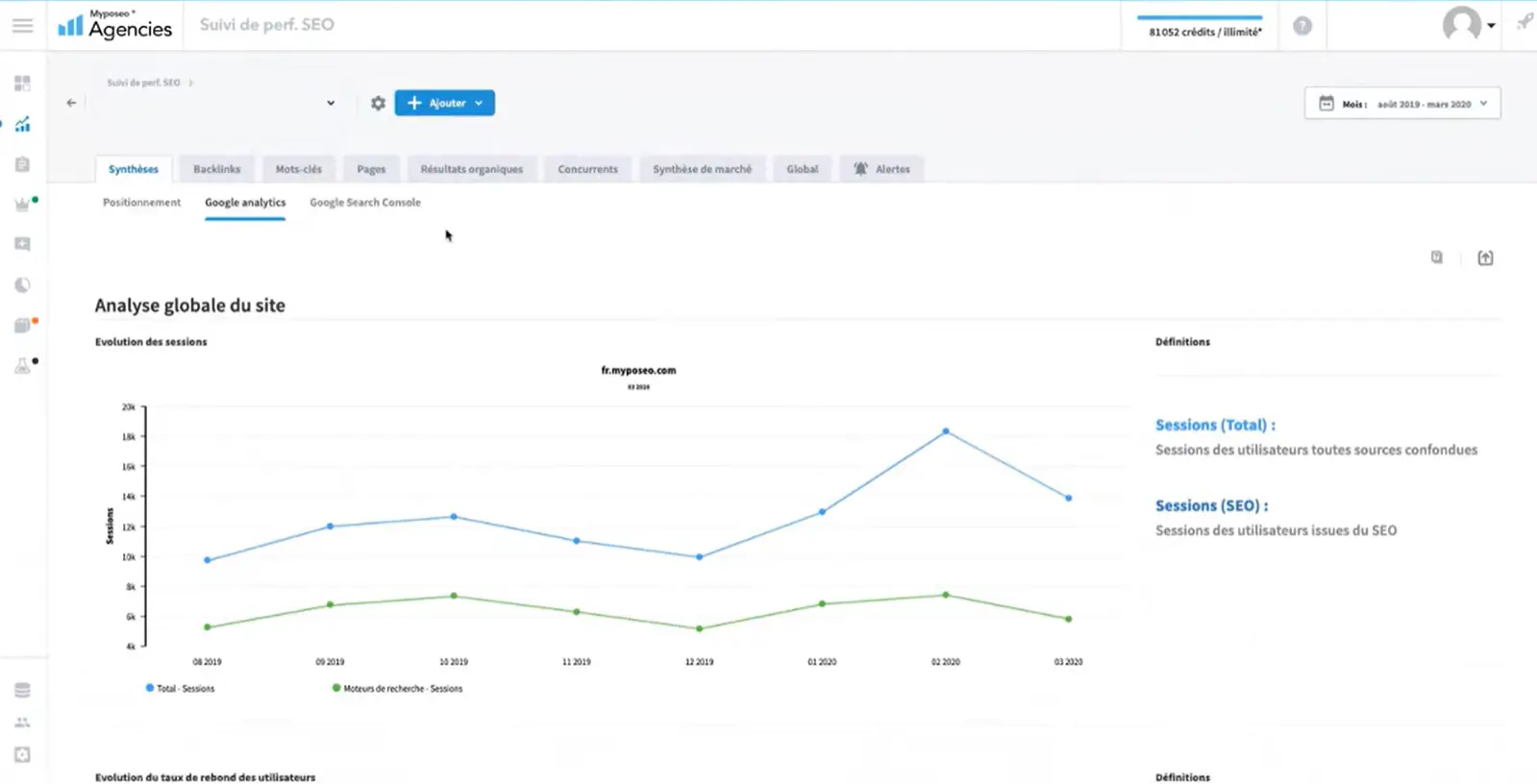Open the dashboard grid icon in sidebar
Image resolution: width=1537 pixels, height=784 pixels.
pyautogui.click(x=22, y=84)
